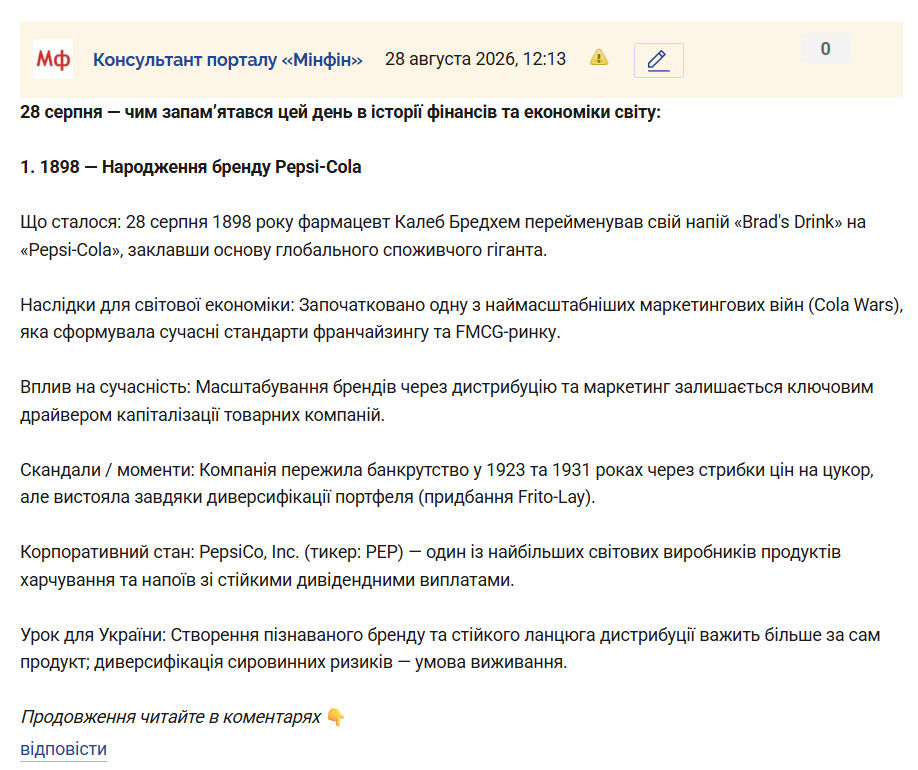Click the italic Продовження читайте в коментарях text
This screenshot has height=770, width=918.
170,717
